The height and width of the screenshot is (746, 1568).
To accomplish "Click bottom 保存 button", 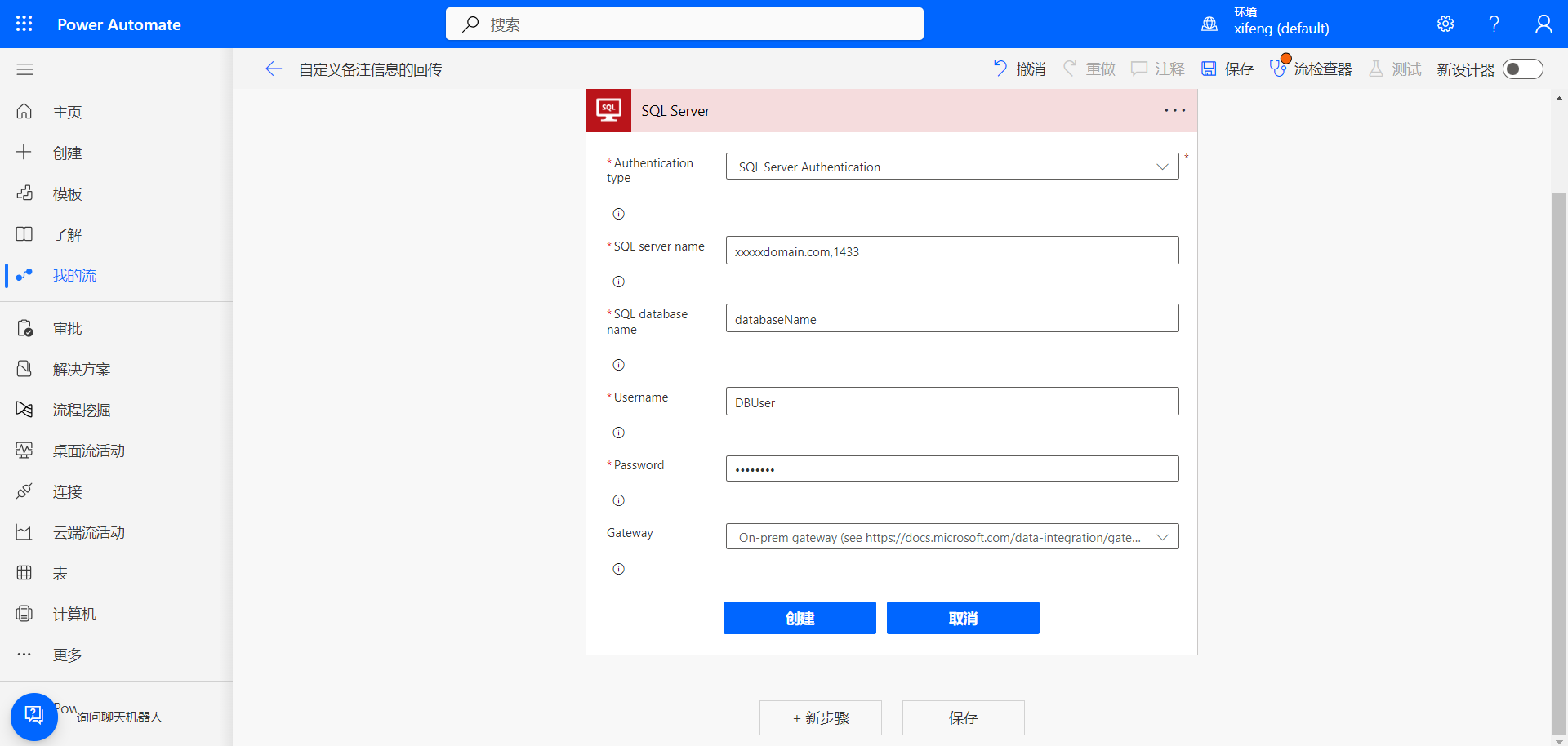I will click(x=964, y=717).
